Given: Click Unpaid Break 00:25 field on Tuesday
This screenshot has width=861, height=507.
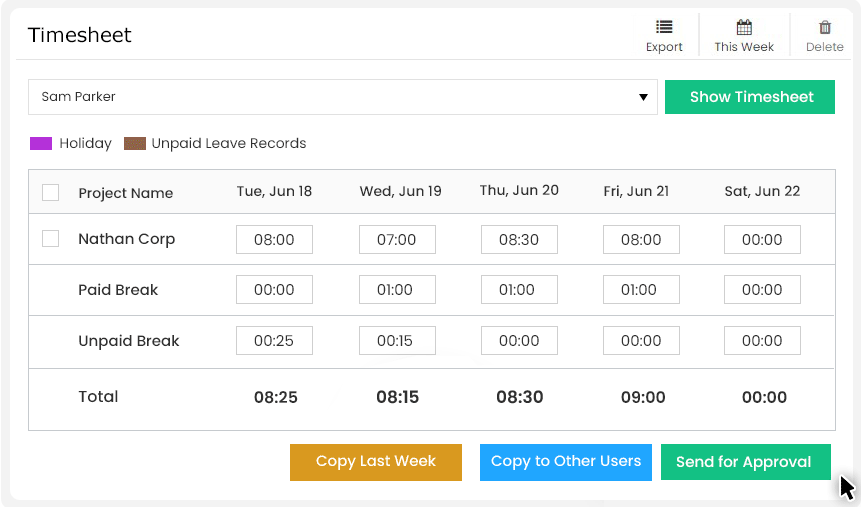Looking at the screenshot, I should tap(274, 341).
